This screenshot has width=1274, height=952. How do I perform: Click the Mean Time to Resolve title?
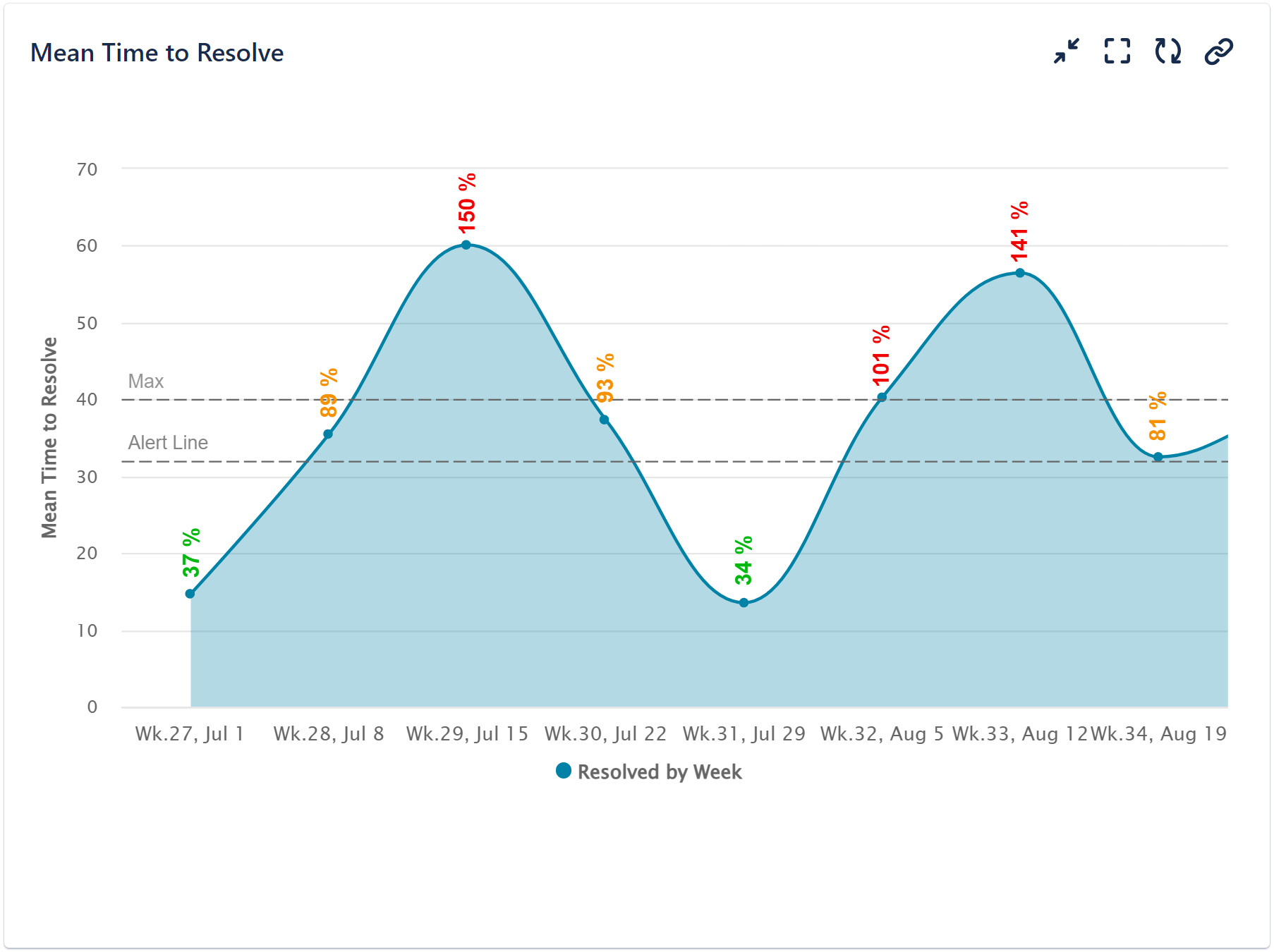point(157,52)
